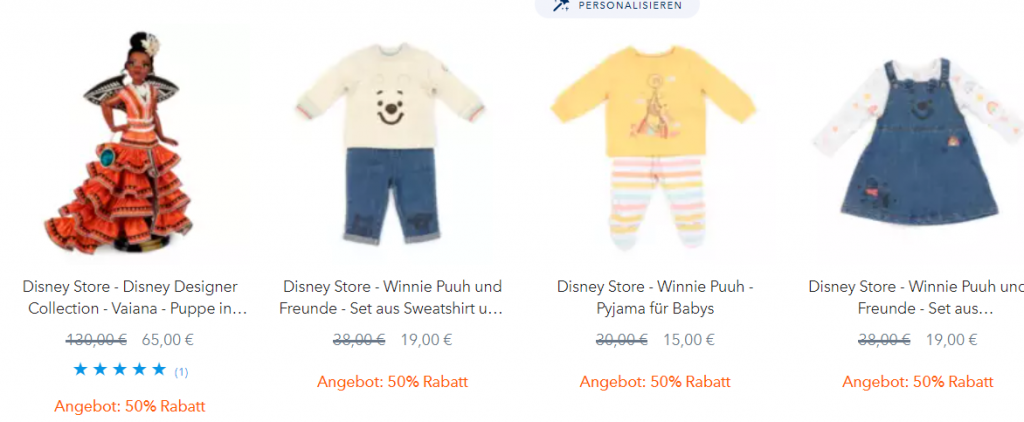
Task: Click the 50% Rabatt offer under pyjama
Action: 655,381
